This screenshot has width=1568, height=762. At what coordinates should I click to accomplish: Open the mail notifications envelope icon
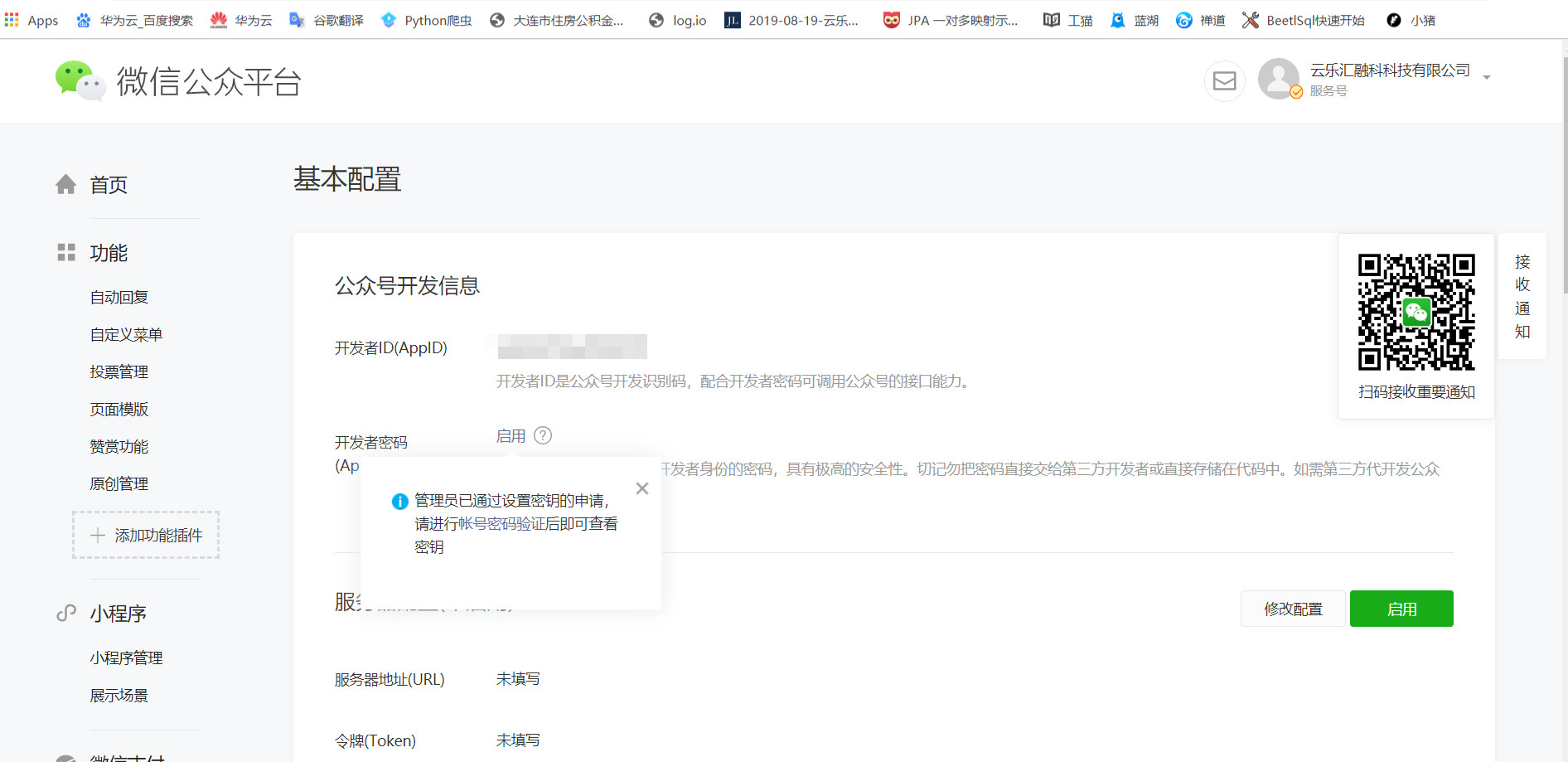click(1225, 80)
